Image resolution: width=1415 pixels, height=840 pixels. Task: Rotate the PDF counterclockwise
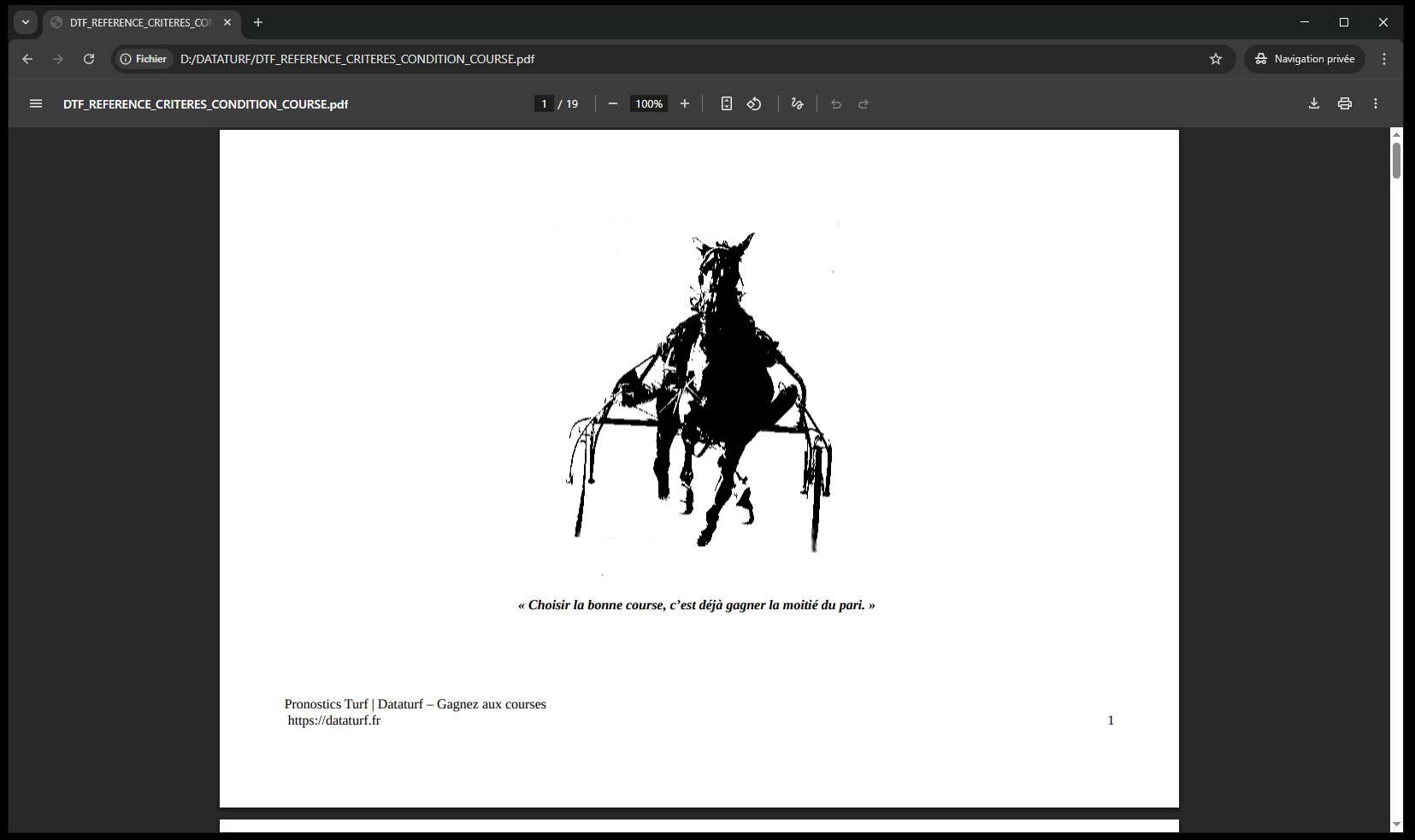pyautogui.click(x=754, y=104)
